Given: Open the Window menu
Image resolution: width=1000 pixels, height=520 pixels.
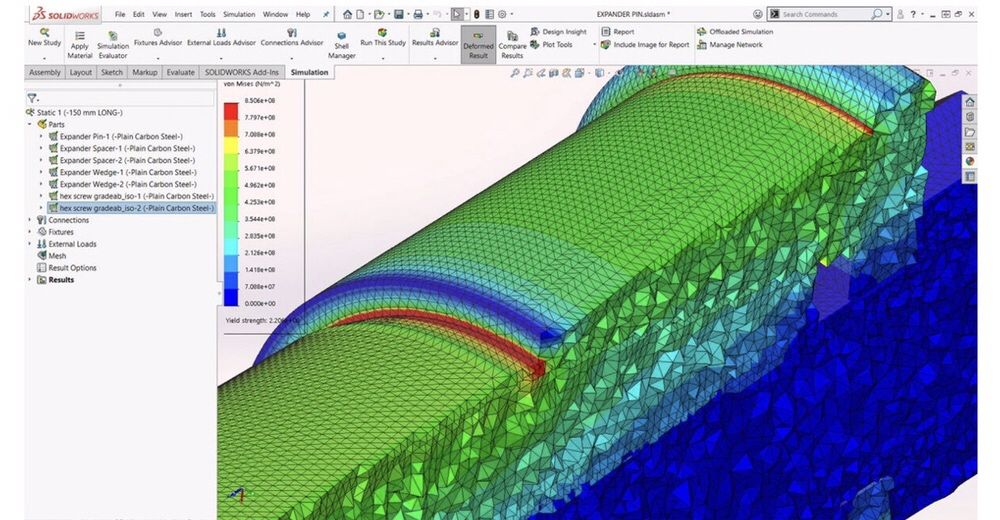Looking at the screenshot, I should click(x=275, y=14).
